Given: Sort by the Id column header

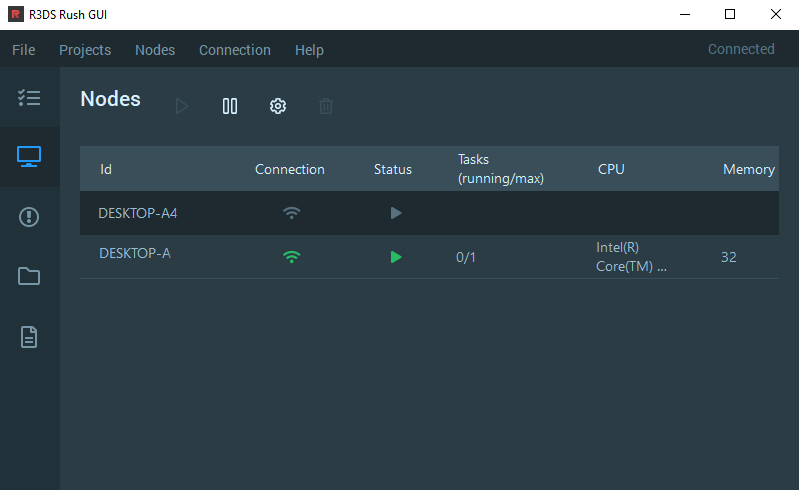Looking at the screenshot, I should pyautogui.click(x=106, y=169).
